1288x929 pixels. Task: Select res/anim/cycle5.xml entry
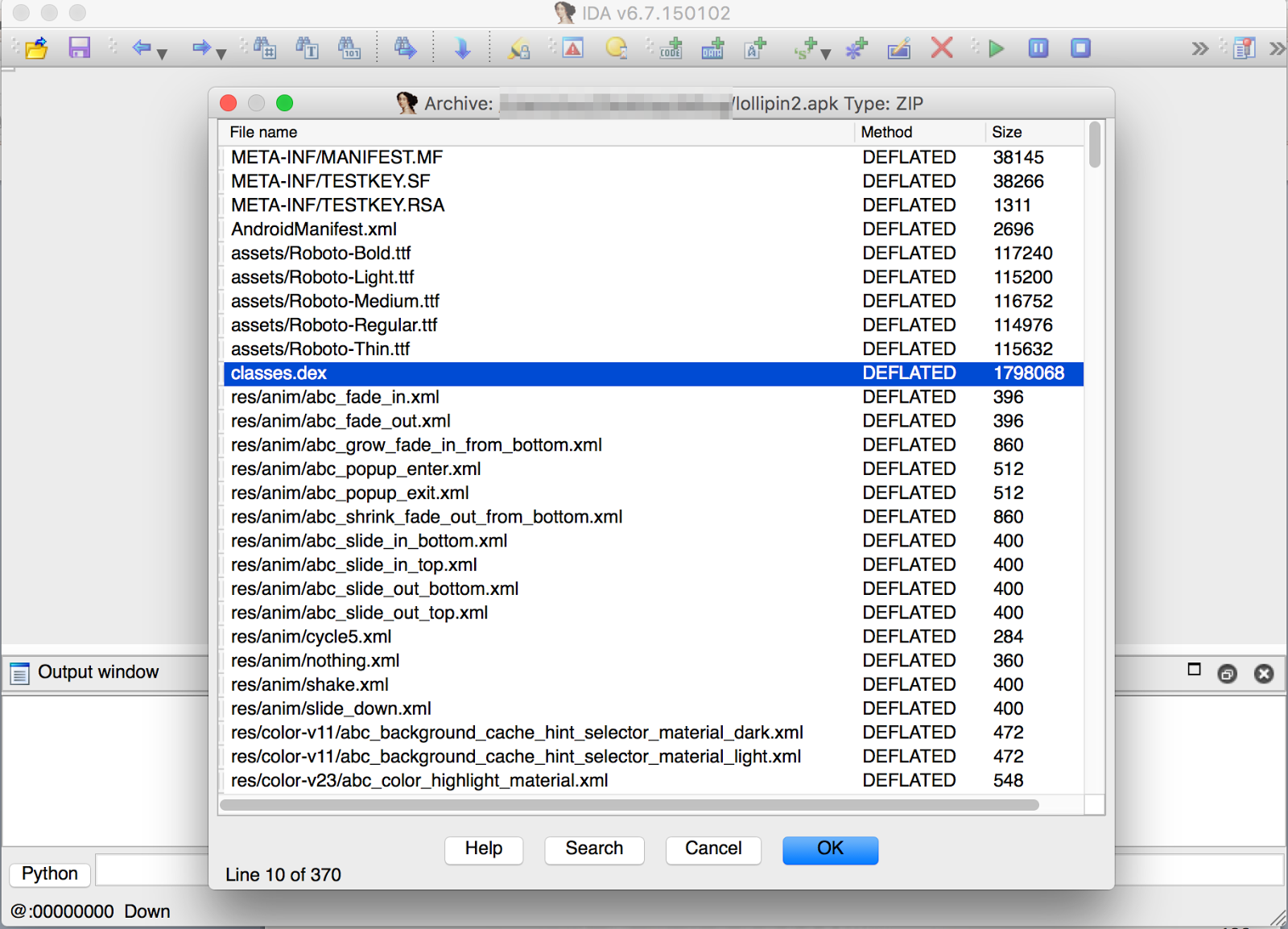pos(654,637)
